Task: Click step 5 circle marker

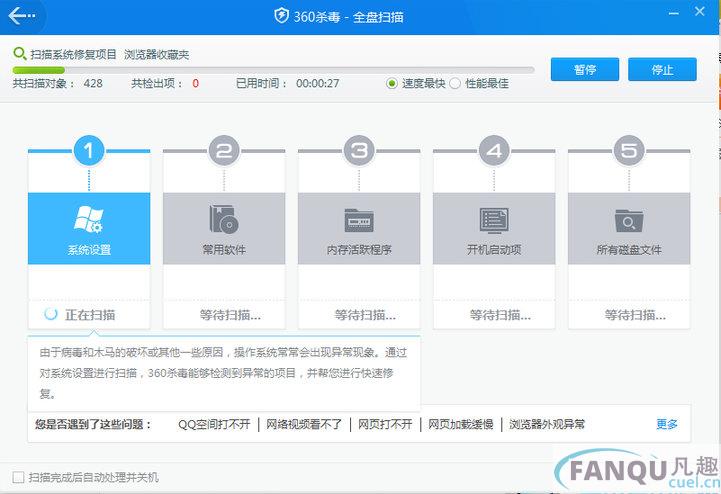Action: (629, 150)
